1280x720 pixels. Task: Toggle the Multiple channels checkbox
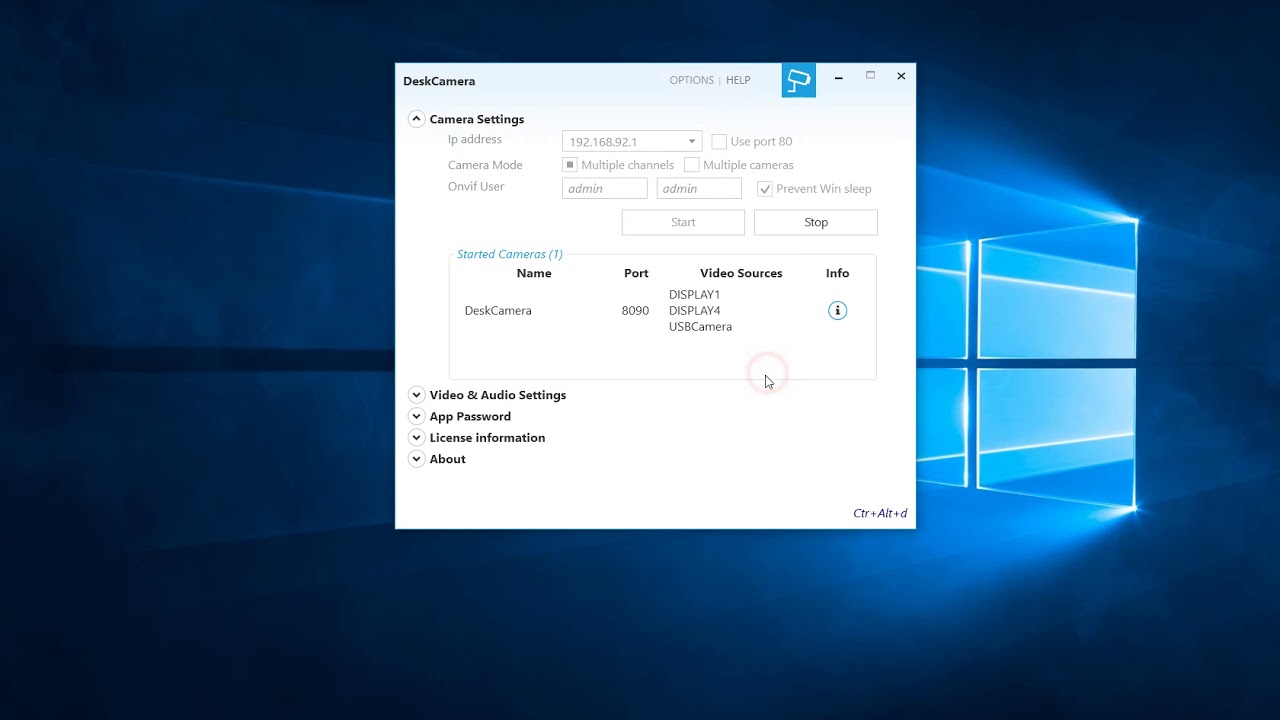click(x=570, y=165)
